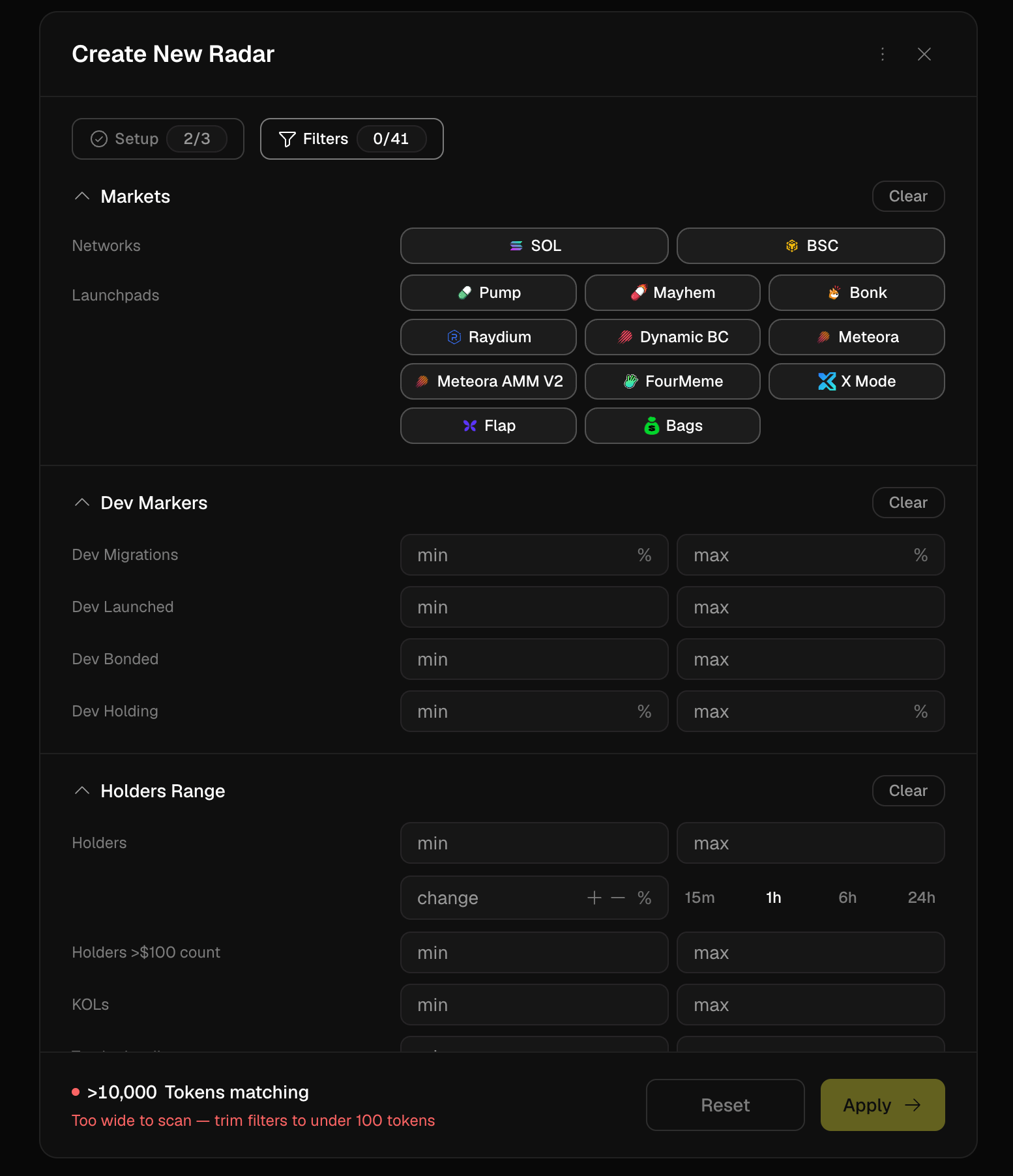Screen dimensions: 1013x1176
Task: Select the 6h timeframe
Action: (847, 898)
